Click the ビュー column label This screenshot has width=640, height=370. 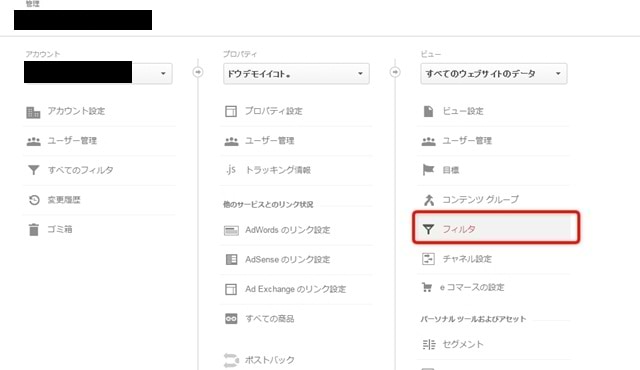point(431,54)
